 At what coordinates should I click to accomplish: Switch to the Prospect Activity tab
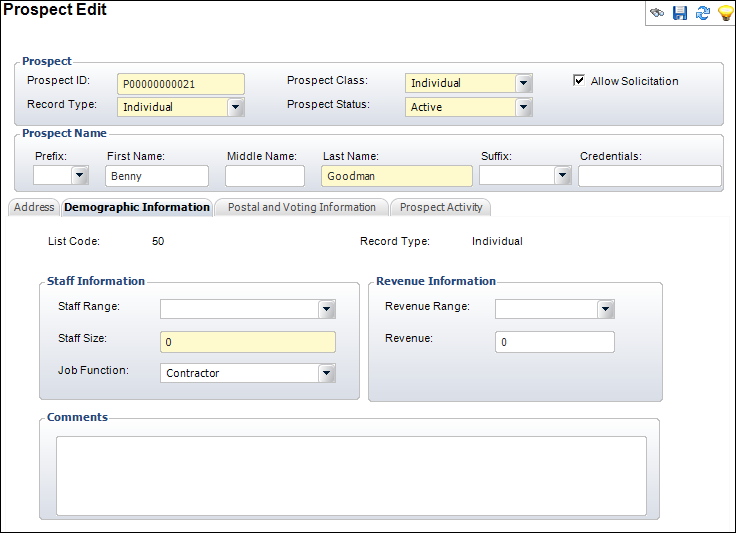pyautogui.click(x=441, y=207)
